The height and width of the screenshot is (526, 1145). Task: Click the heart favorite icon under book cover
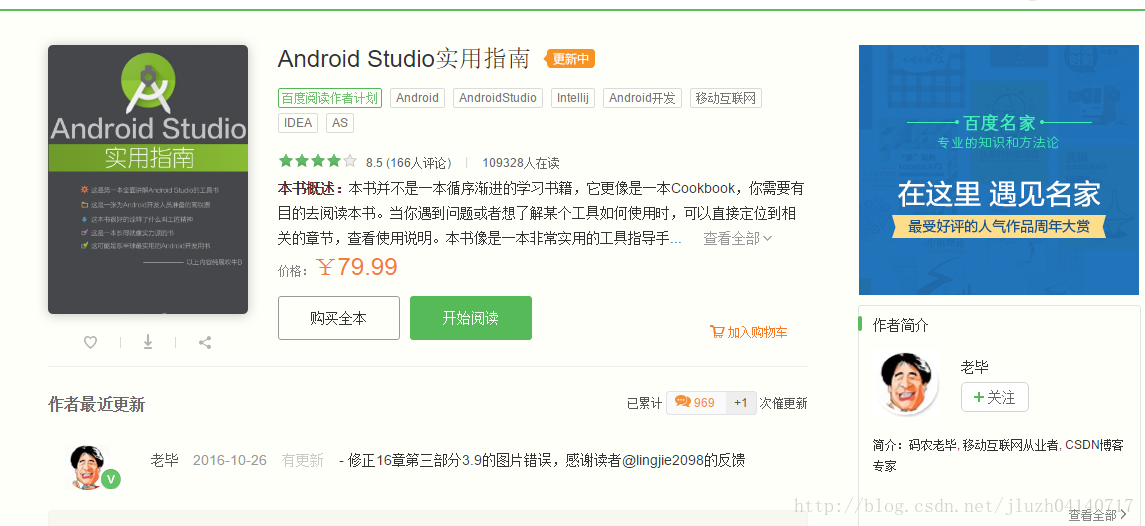91,342
